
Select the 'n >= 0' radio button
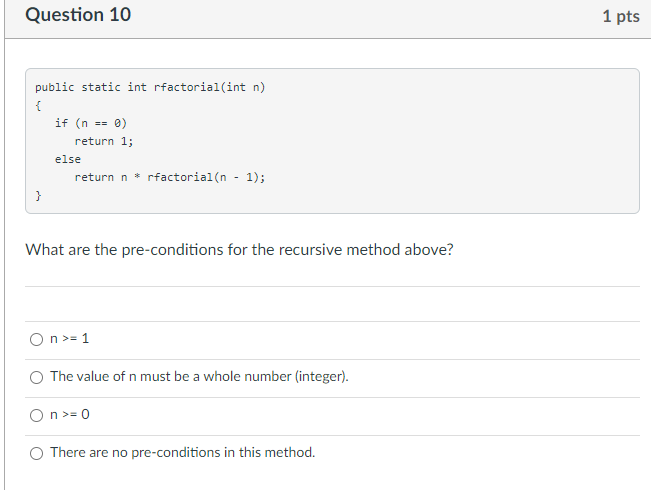[37, 415]
